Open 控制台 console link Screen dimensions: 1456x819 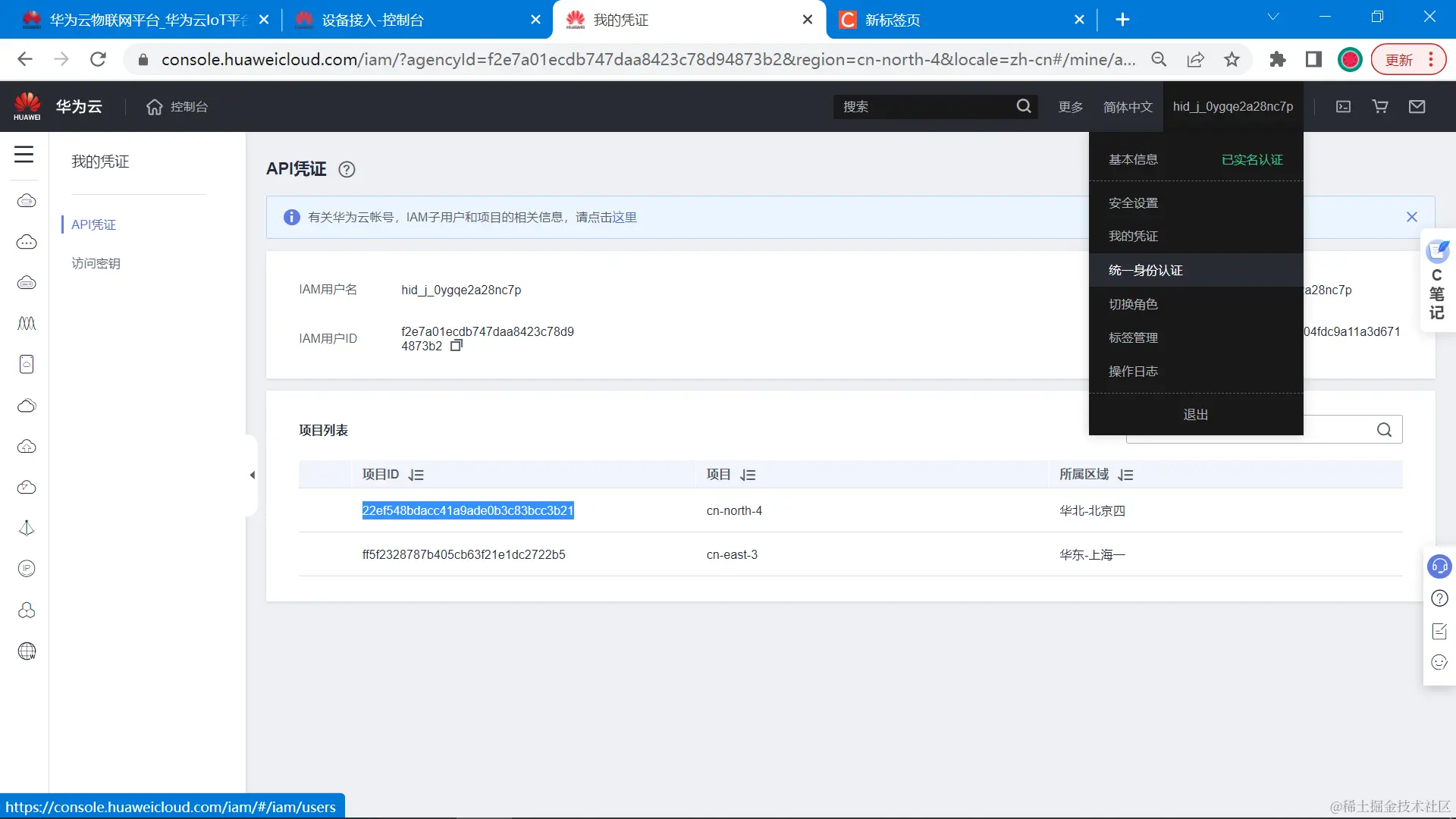tap(189, 107)
